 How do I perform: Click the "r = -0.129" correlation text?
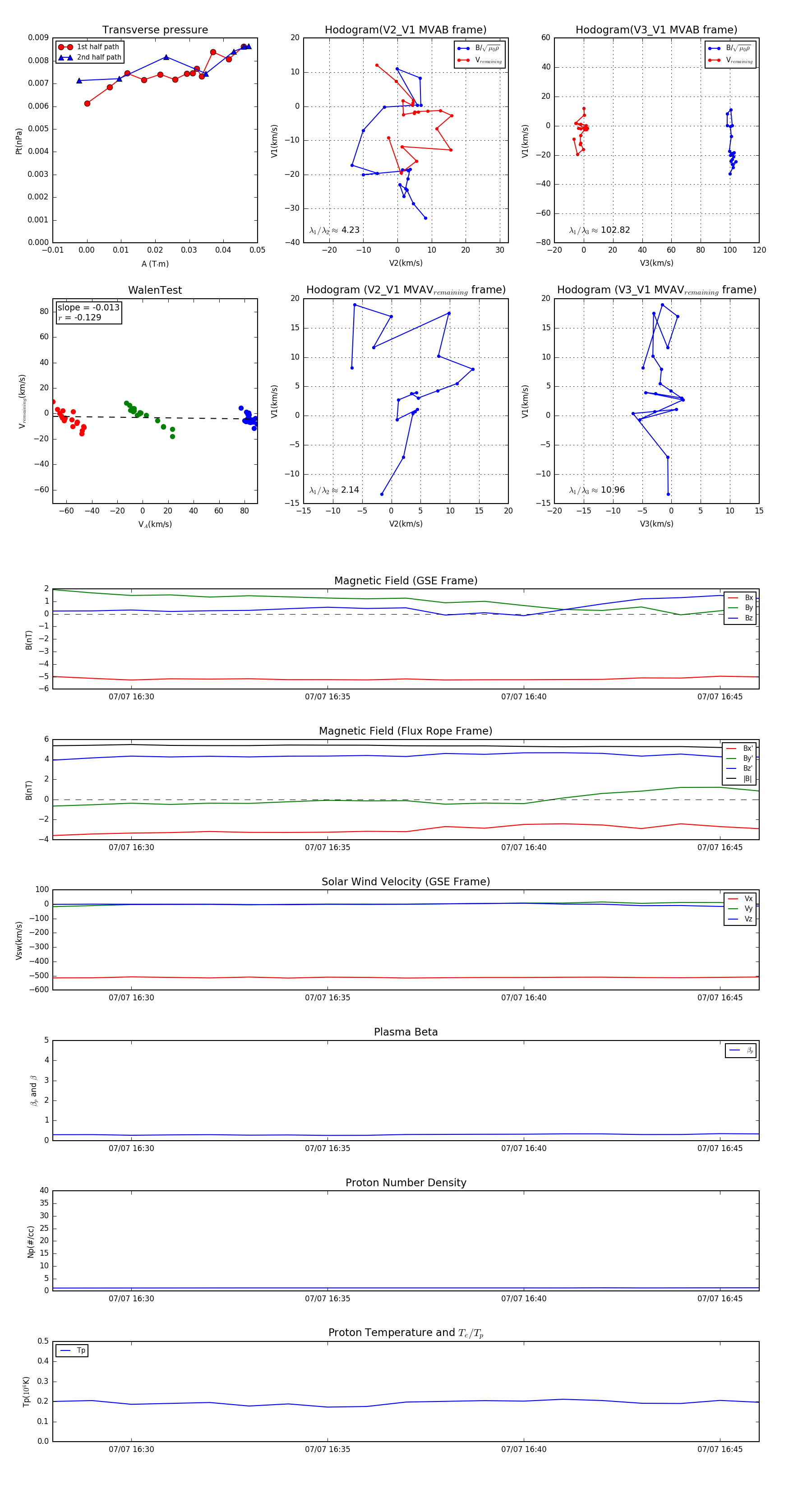tap(79, 317)
